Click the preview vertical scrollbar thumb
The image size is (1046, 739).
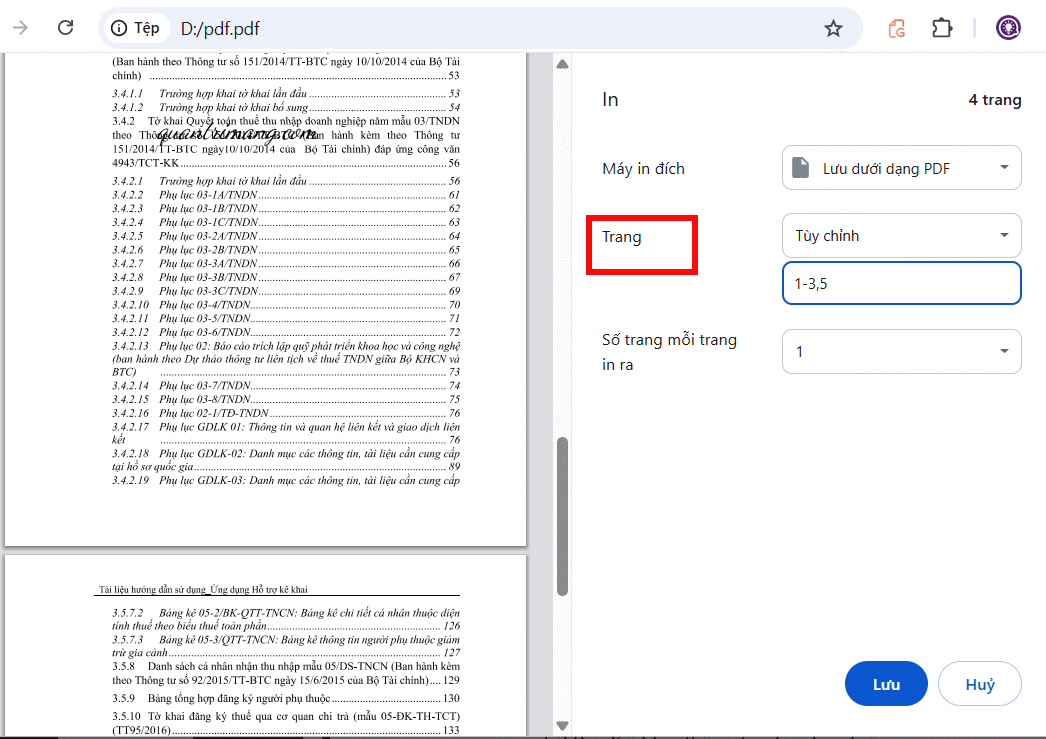(562, 516)
